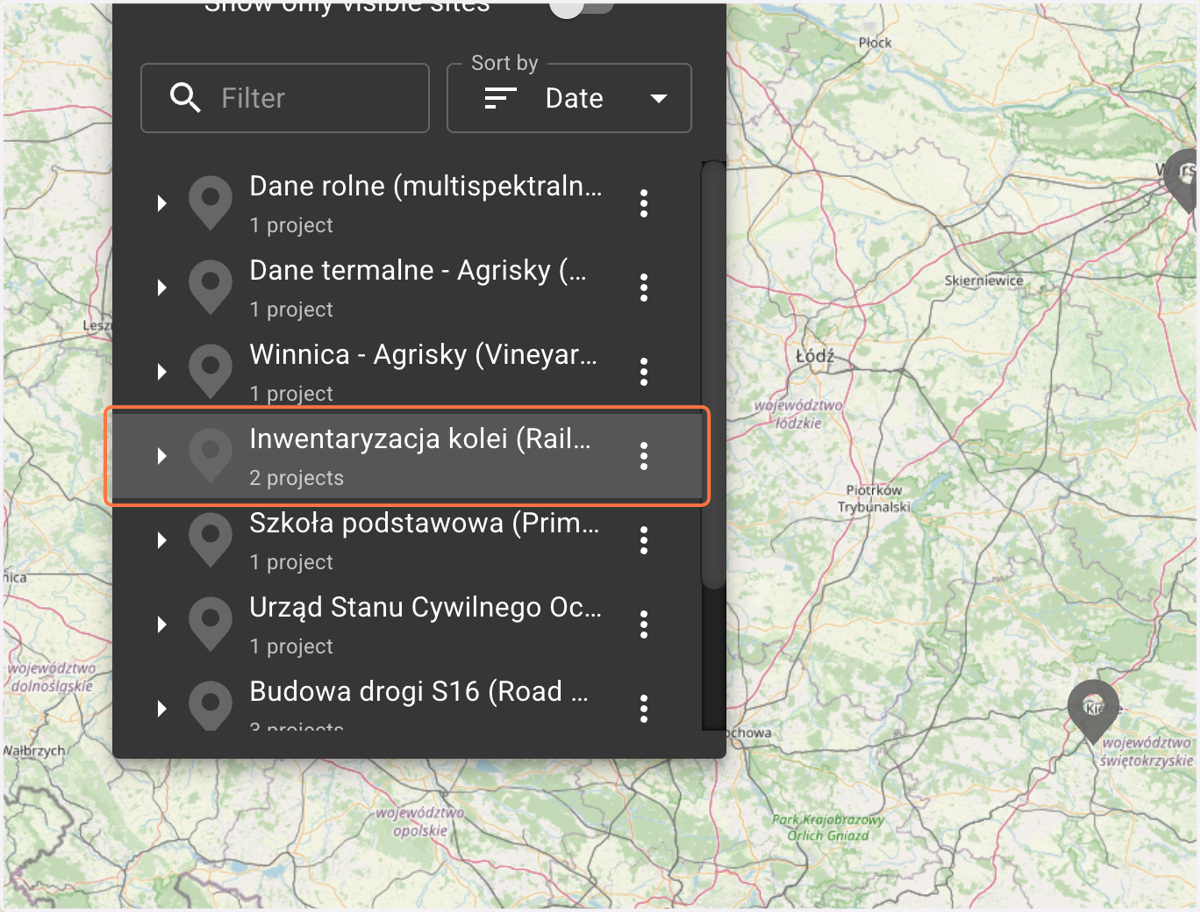The image size is (1200, 912).
Task: Select the Budowa drogi S16 (Road ... site name
Action: click(419, 692)
